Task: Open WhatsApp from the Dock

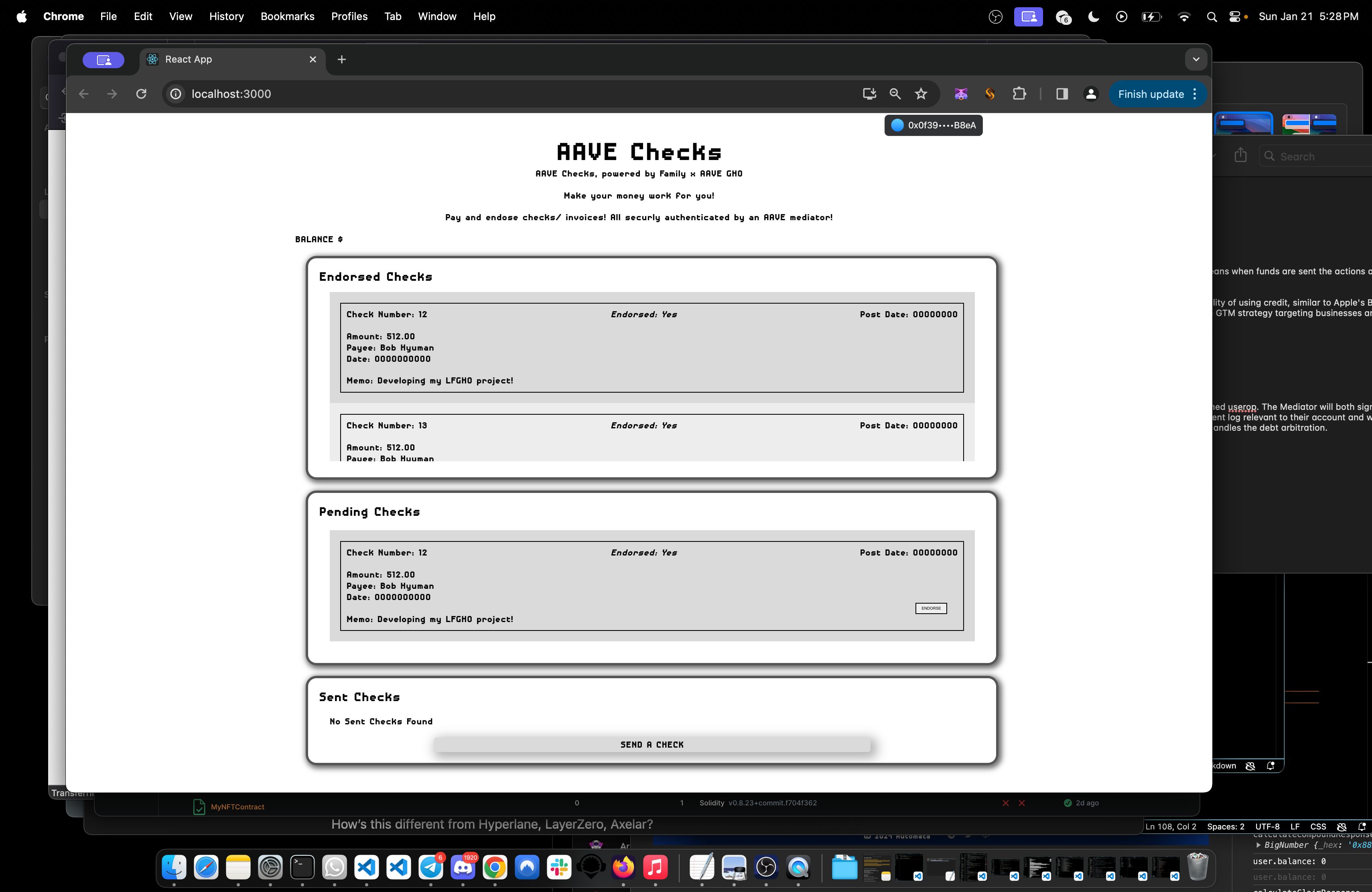Action: [x=334, y=867]
